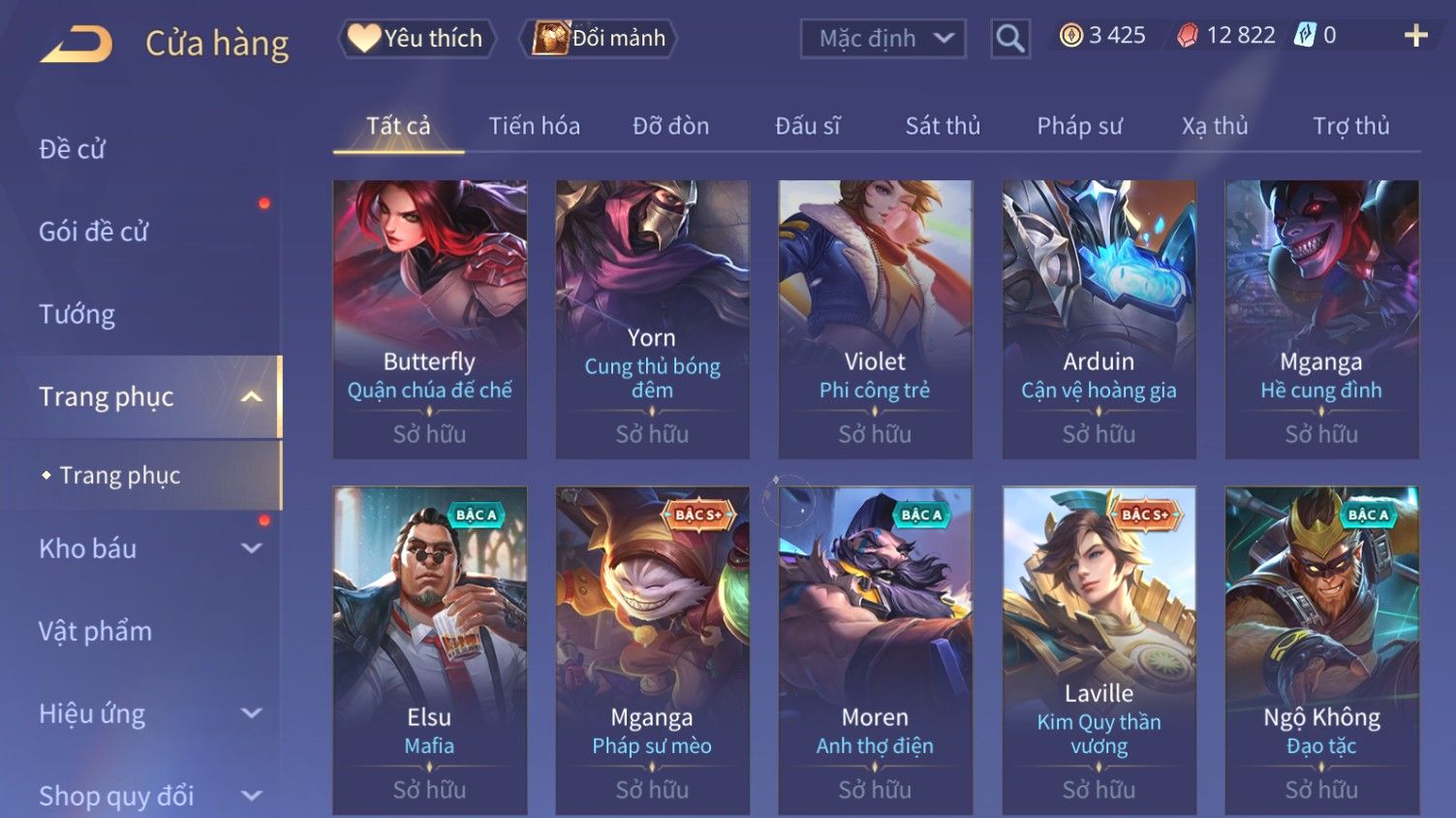
Task: Select Tướng in the sidebar
Action: coord(77,314)
